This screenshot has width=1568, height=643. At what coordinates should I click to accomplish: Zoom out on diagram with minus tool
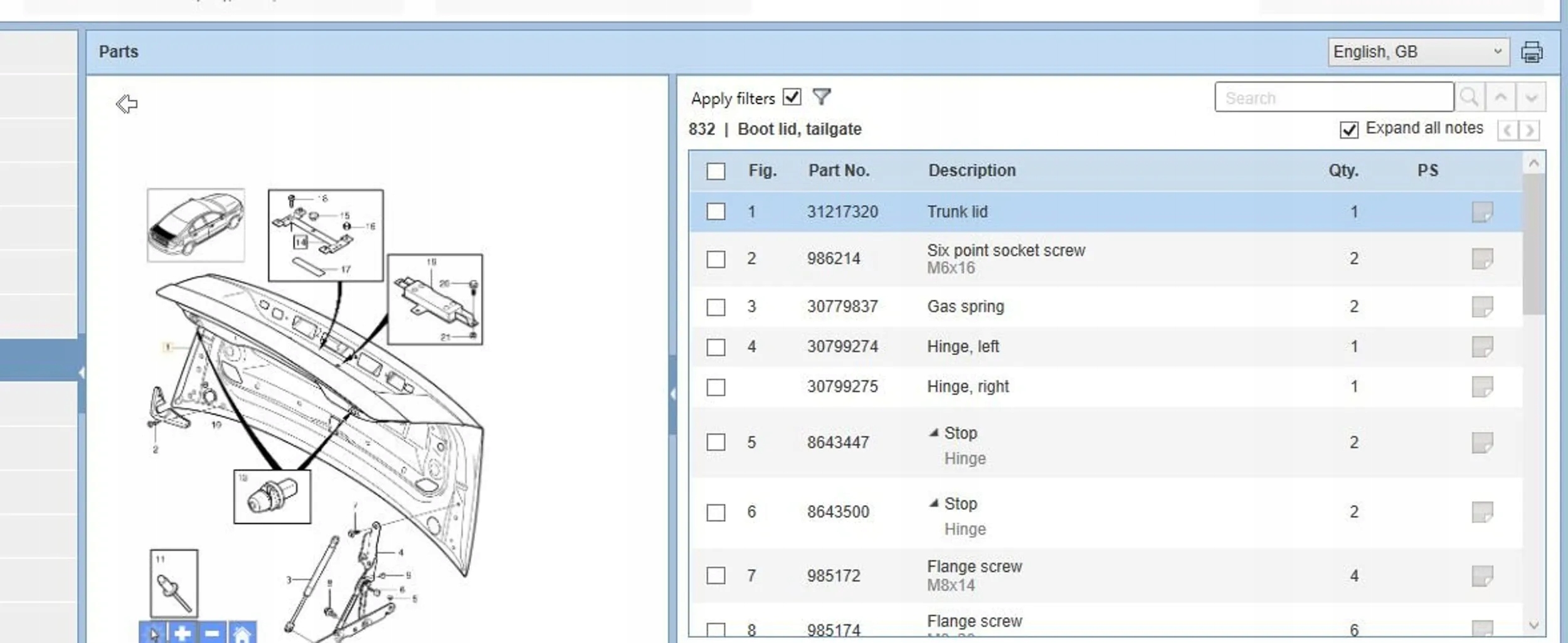click(x=212, y=632)
